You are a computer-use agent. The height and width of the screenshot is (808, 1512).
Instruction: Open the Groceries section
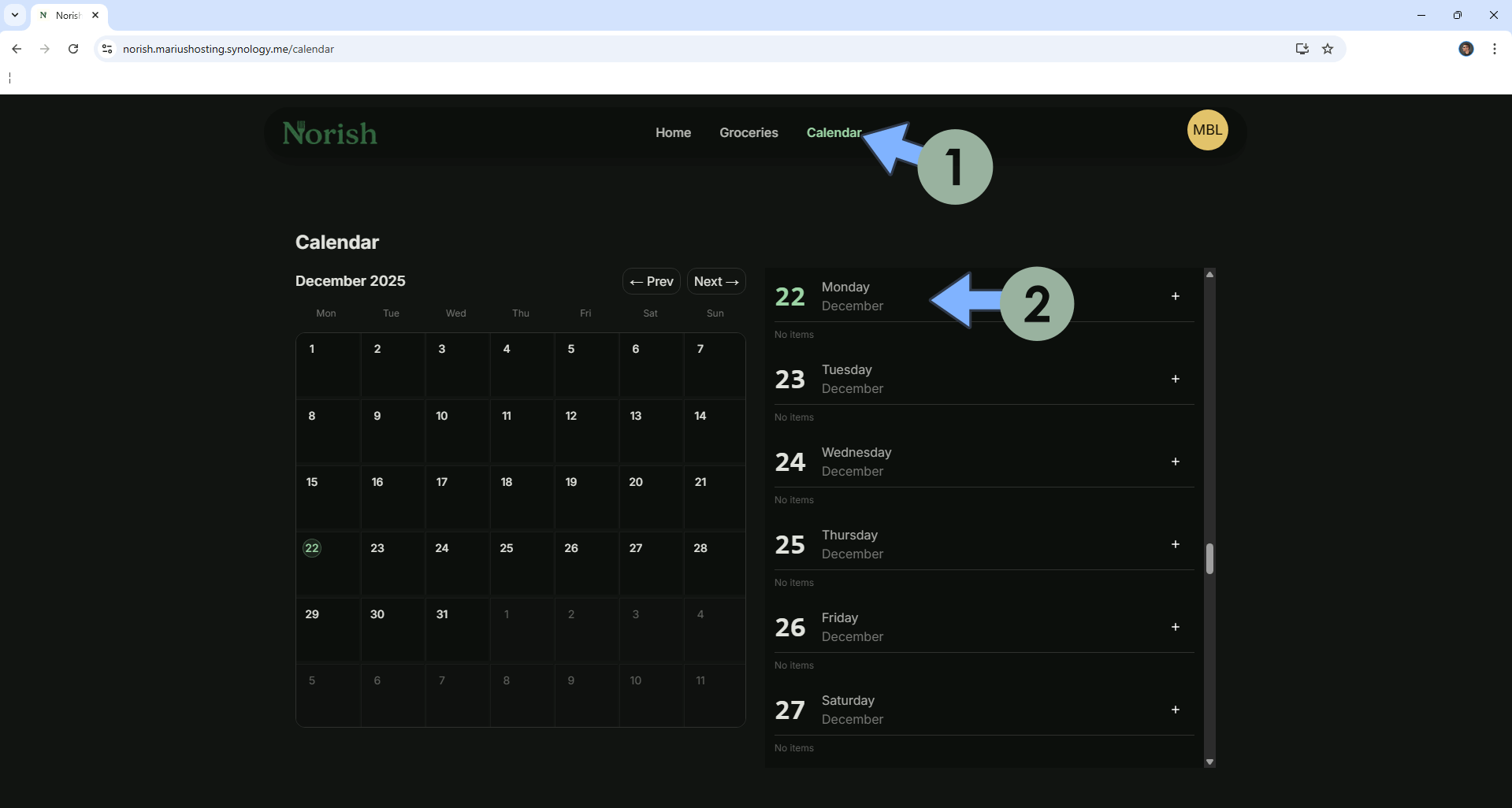[x=749, y=132]
